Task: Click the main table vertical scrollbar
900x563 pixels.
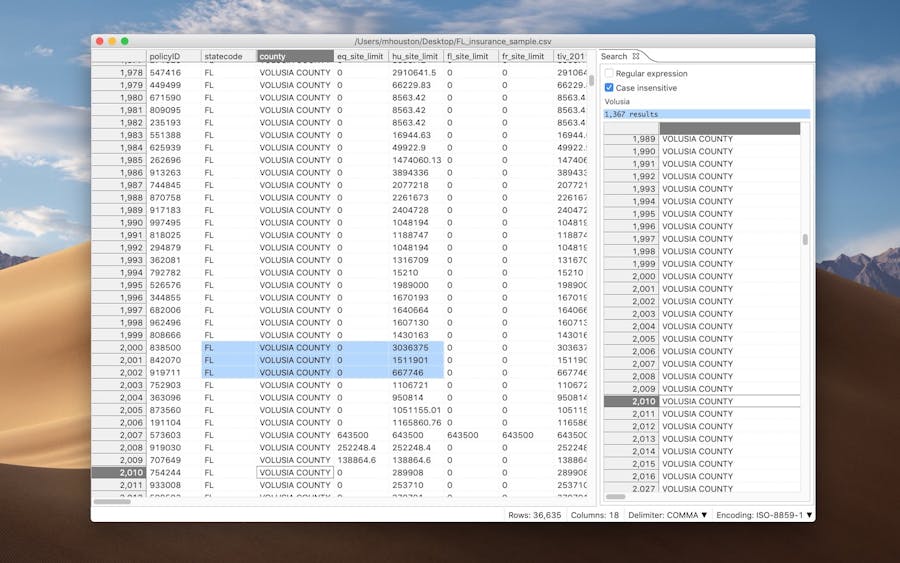Action: coord(592,81)
